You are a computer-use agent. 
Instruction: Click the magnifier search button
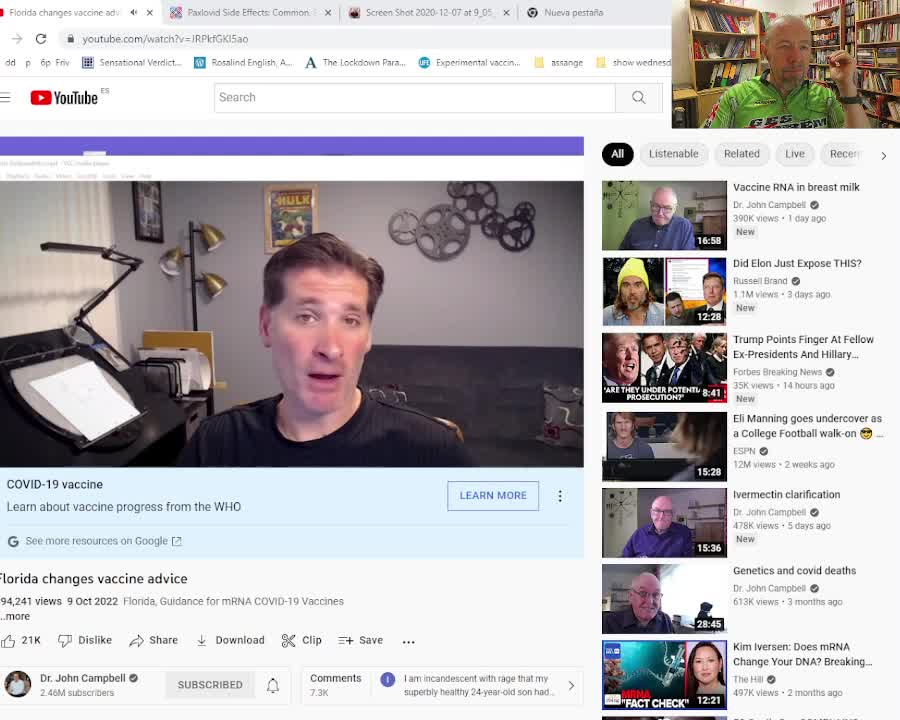(x=639, y=98)
